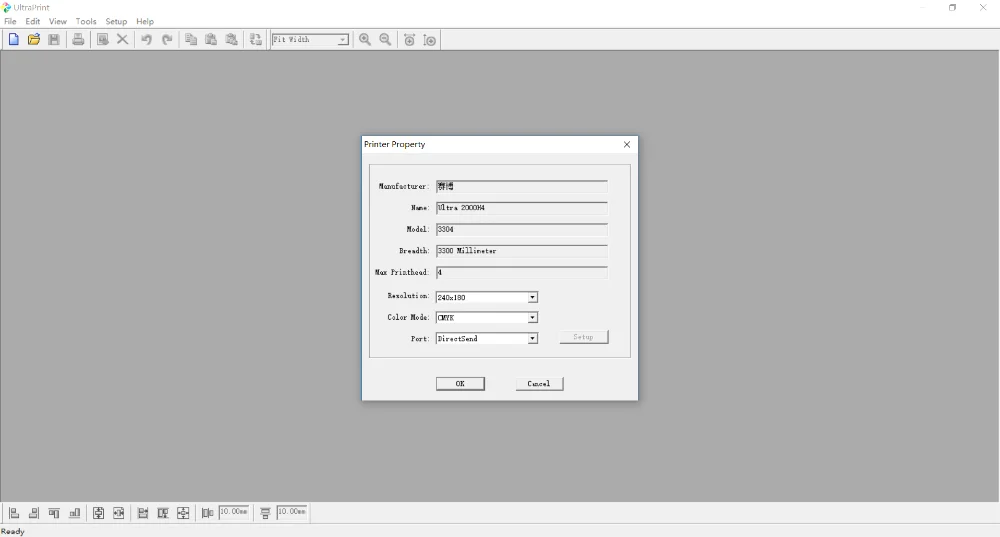Click the printer icon in the toolbar
The width and height of the screenshot is (1000, 537).
(78, 40)
